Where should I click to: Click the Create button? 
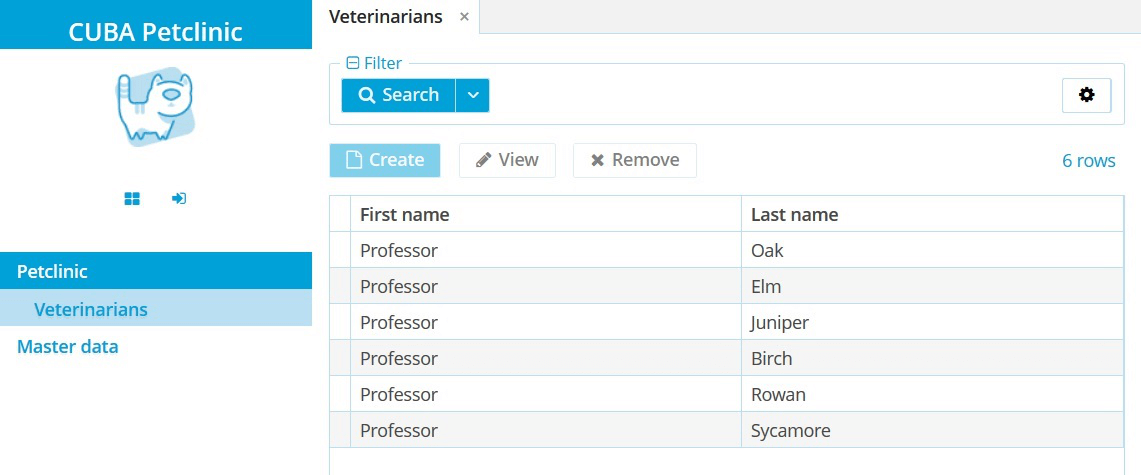click(385, 160)
